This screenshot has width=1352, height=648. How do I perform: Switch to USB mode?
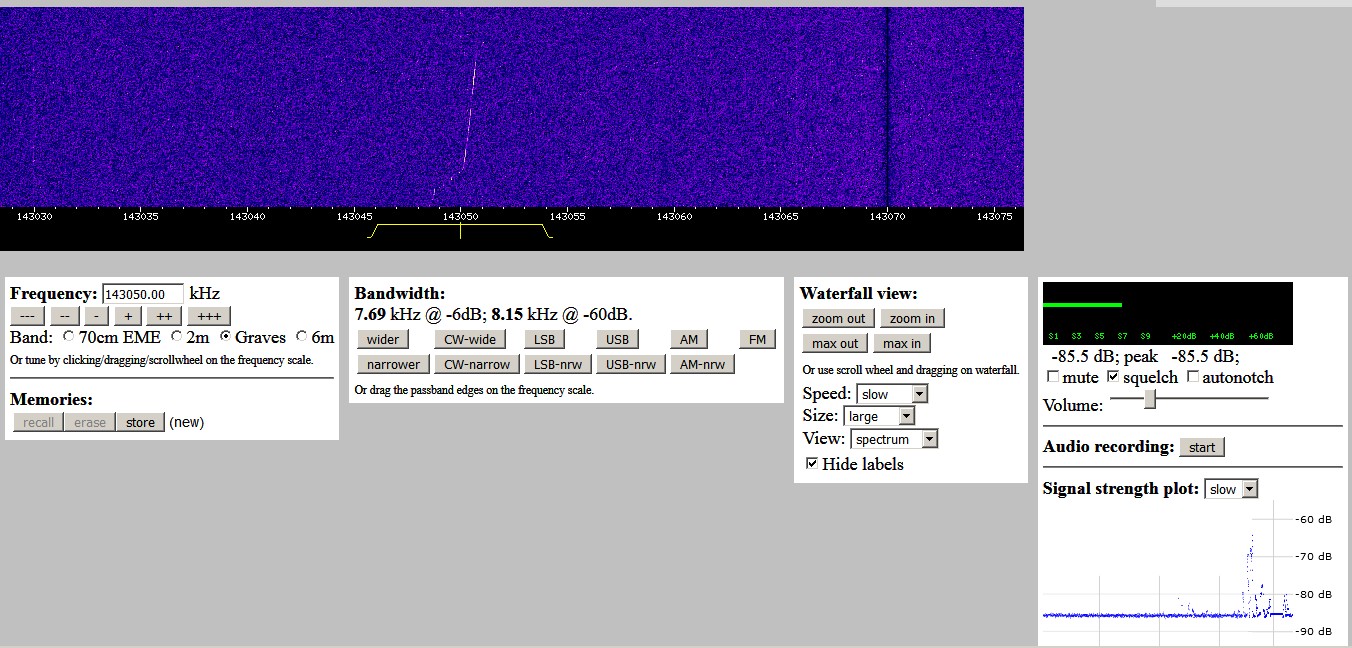tap(618, 339)
